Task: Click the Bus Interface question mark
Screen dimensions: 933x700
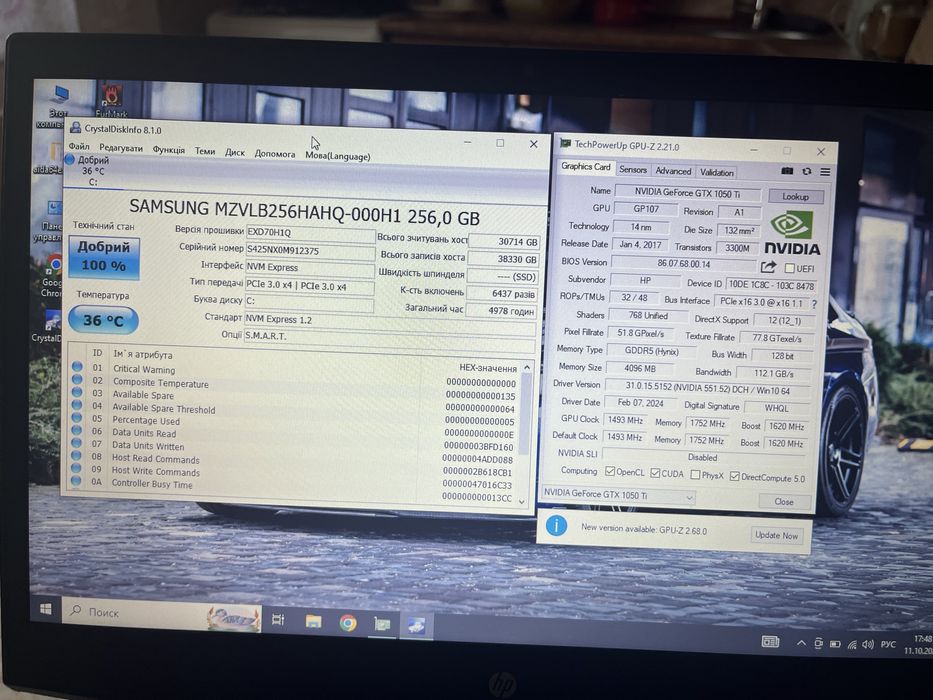Action: pyautogui.click(x=814, y=304)
